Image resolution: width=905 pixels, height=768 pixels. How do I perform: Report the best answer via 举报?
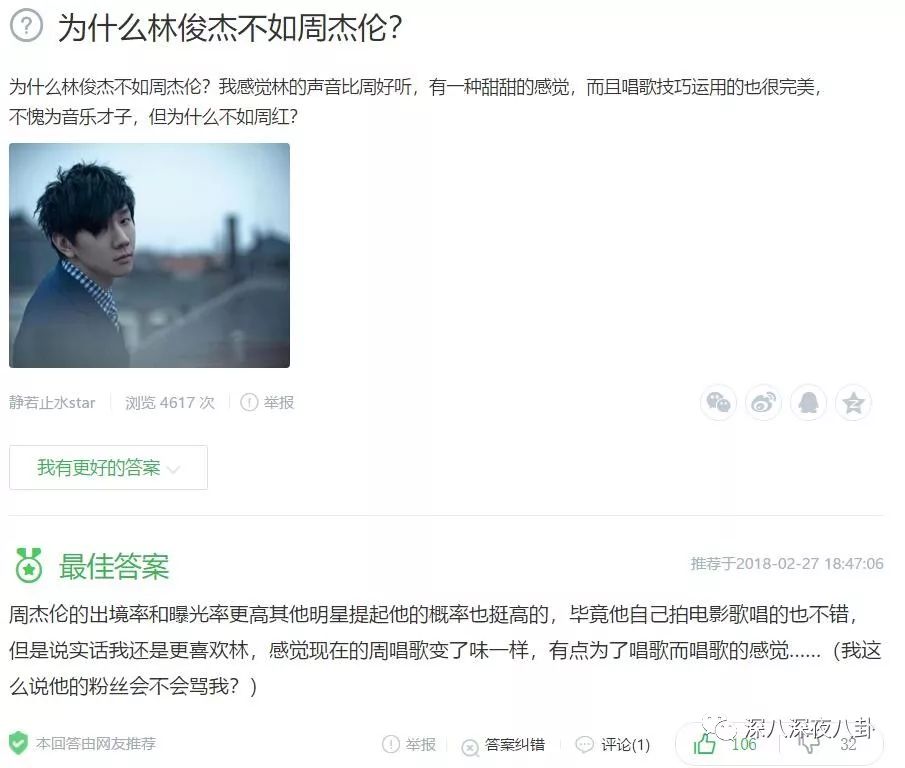tap(409, 744)
